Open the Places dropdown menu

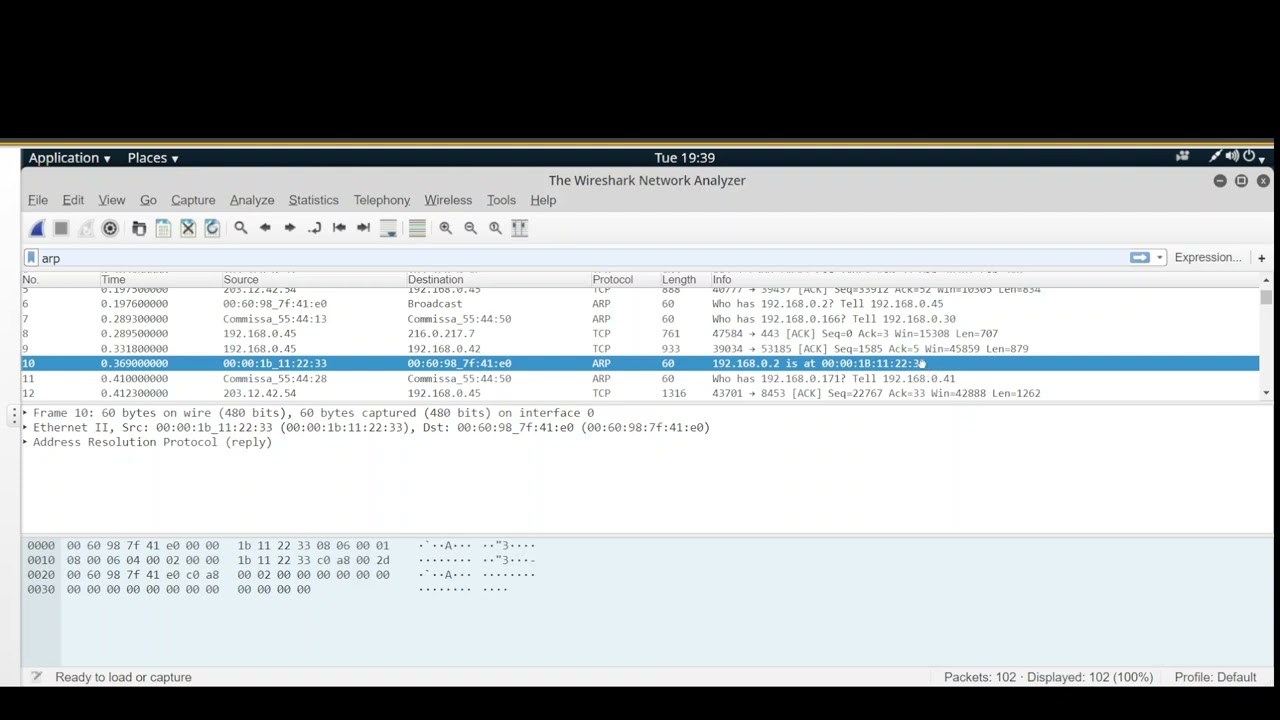tap(153, 158)
